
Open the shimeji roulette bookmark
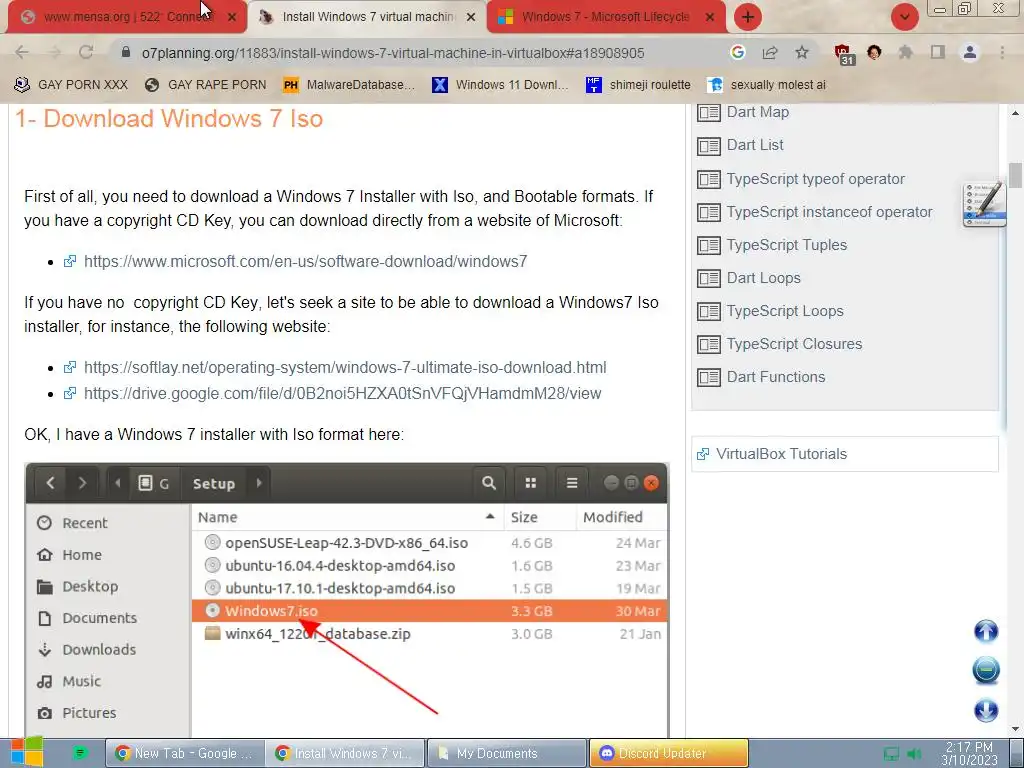pos(638,85)
